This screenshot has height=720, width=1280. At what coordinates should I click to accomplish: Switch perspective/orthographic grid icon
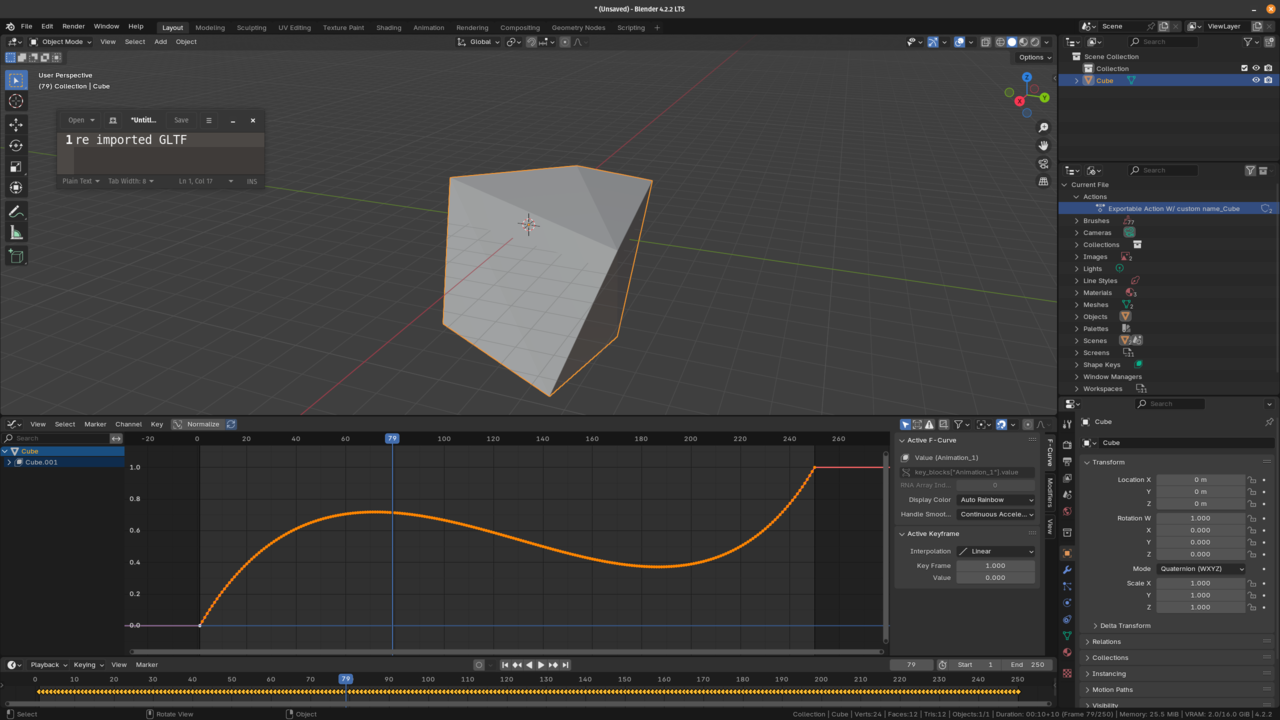[1043, 182]
